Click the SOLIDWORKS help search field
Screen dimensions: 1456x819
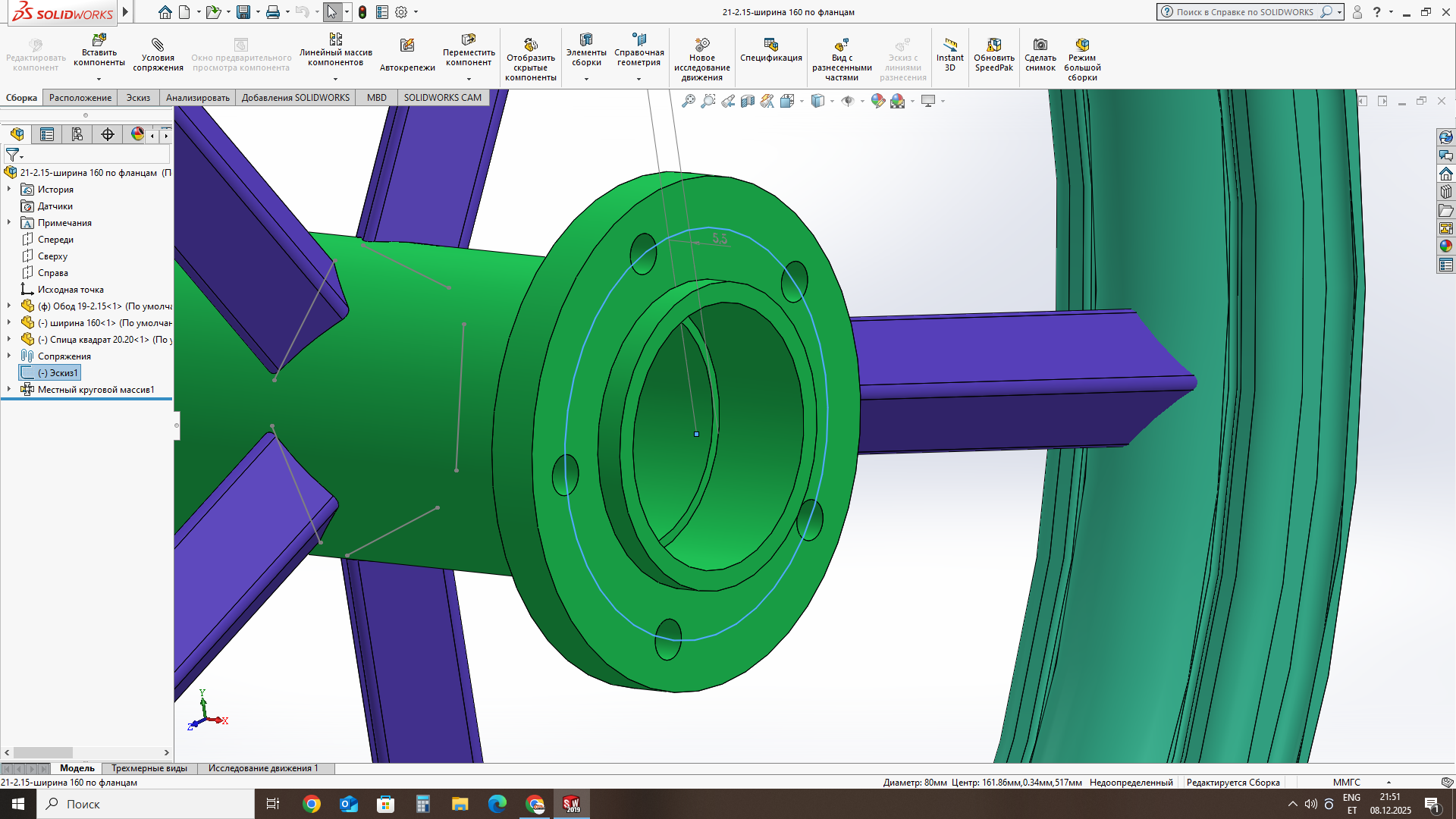(x=1244, y=12)
